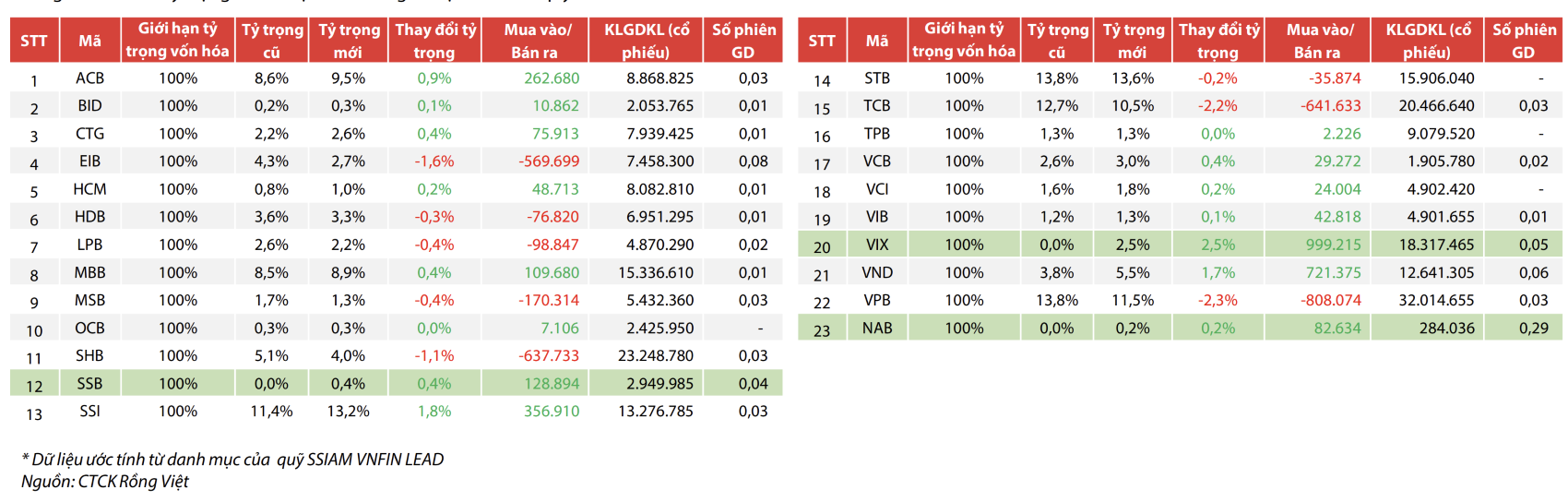Click the -1,6% weight change for EIB
This screenshot has height=502, width=1568.
pyautogui.click(x=434, y=161)
